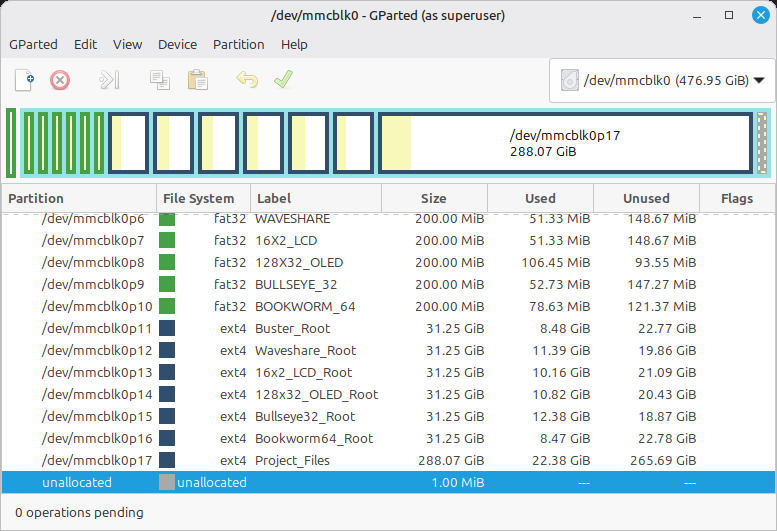Close the GParted window
The image size is (777, 531).
[761, 15]
